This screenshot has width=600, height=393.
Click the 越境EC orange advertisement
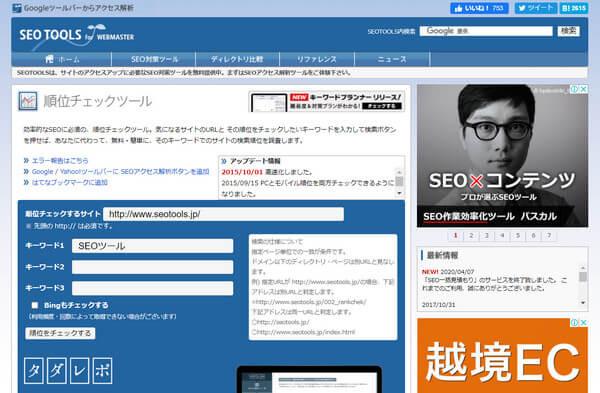[502, 355]
